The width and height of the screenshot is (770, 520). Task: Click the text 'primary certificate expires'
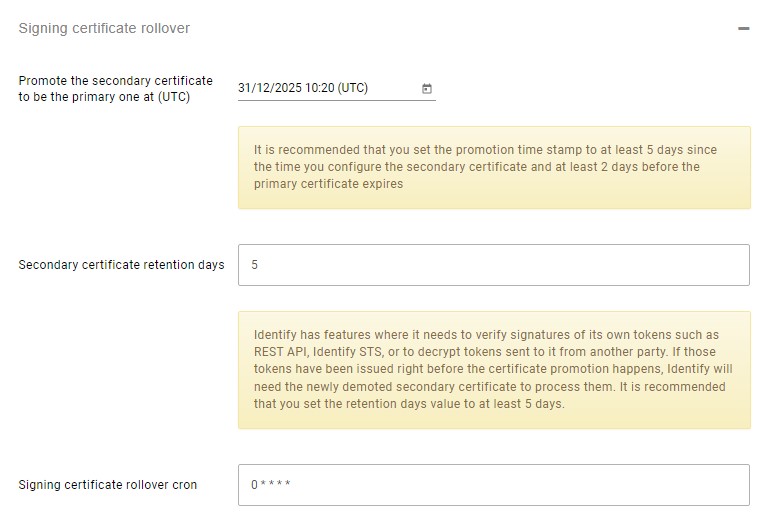(x=328, y=184)
